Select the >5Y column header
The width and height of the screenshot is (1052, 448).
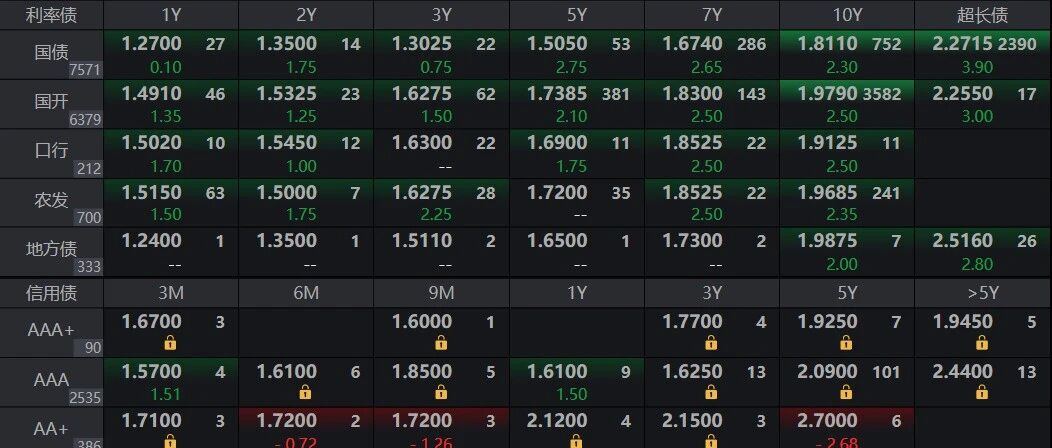tap(982, 292)
